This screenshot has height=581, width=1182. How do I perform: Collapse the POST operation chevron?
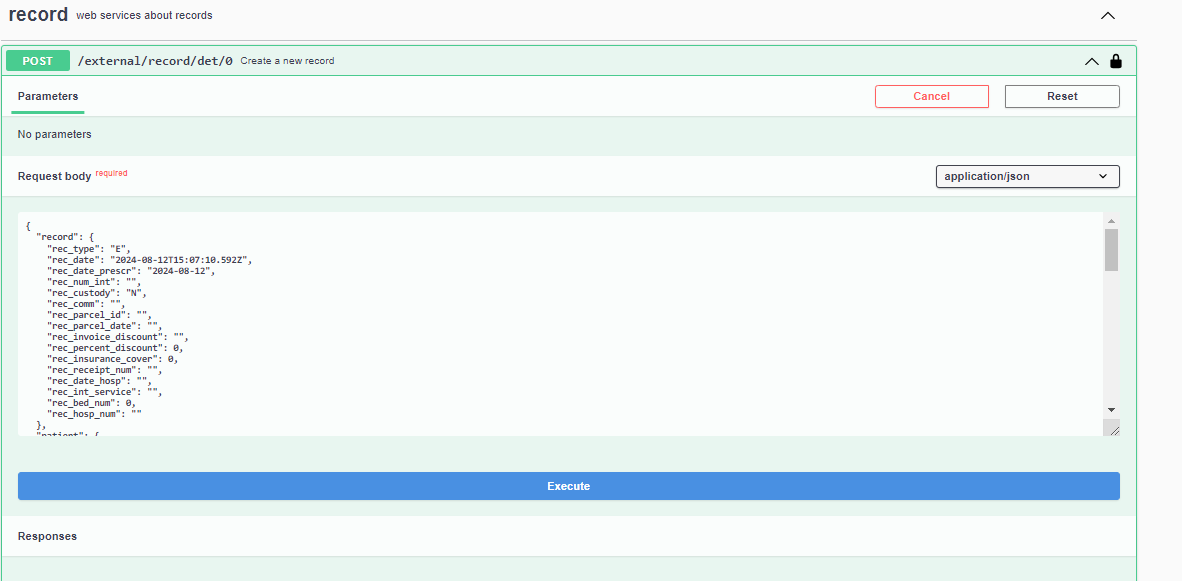(x=1092, y=61)
